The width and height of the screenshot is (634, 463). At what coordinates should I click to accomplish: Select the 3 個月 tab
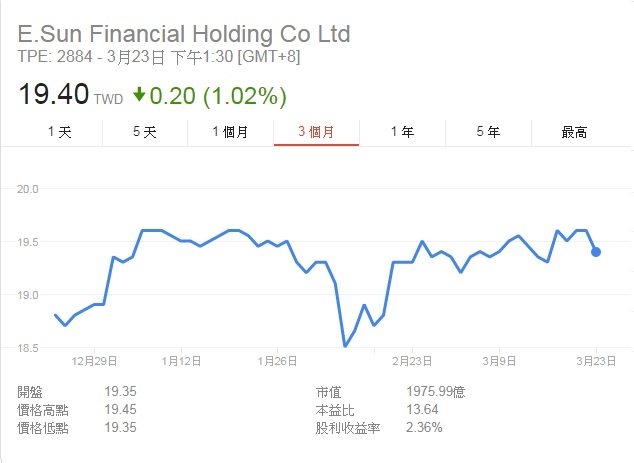316,132
